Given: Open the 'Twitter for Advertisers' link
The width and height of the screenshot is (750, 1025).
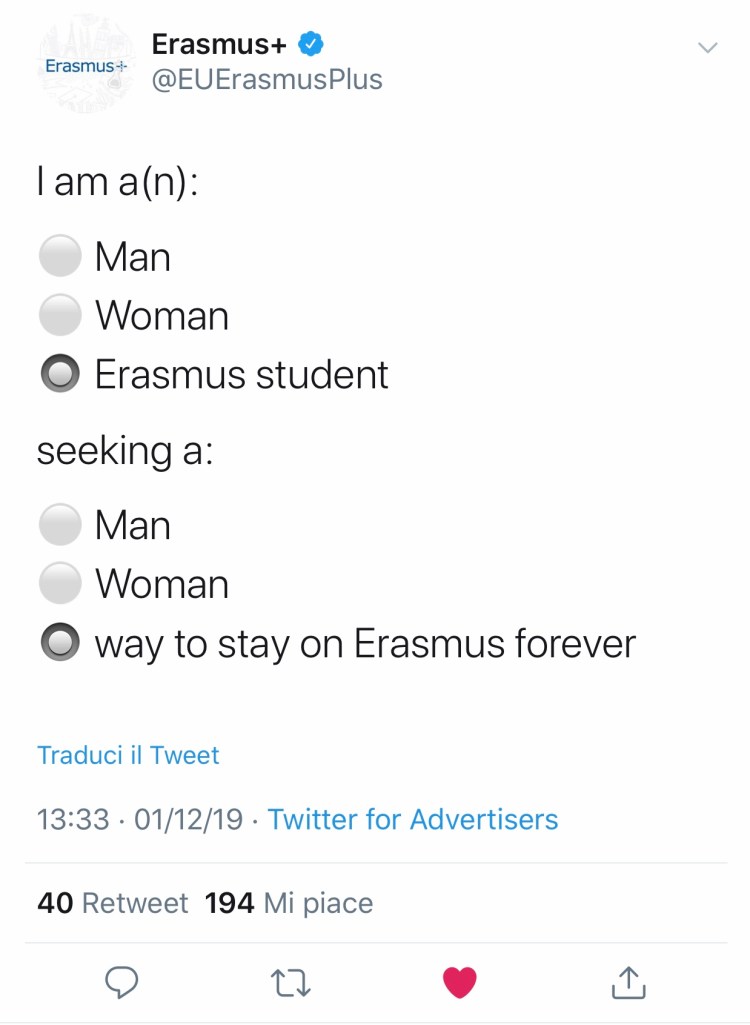Looking at the screenshot, I should [x=413, y=820].
